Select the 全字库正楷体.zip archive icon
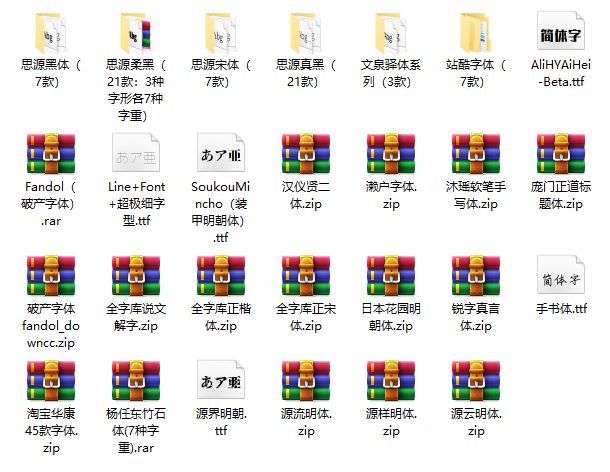 click(x=221, y=275)
